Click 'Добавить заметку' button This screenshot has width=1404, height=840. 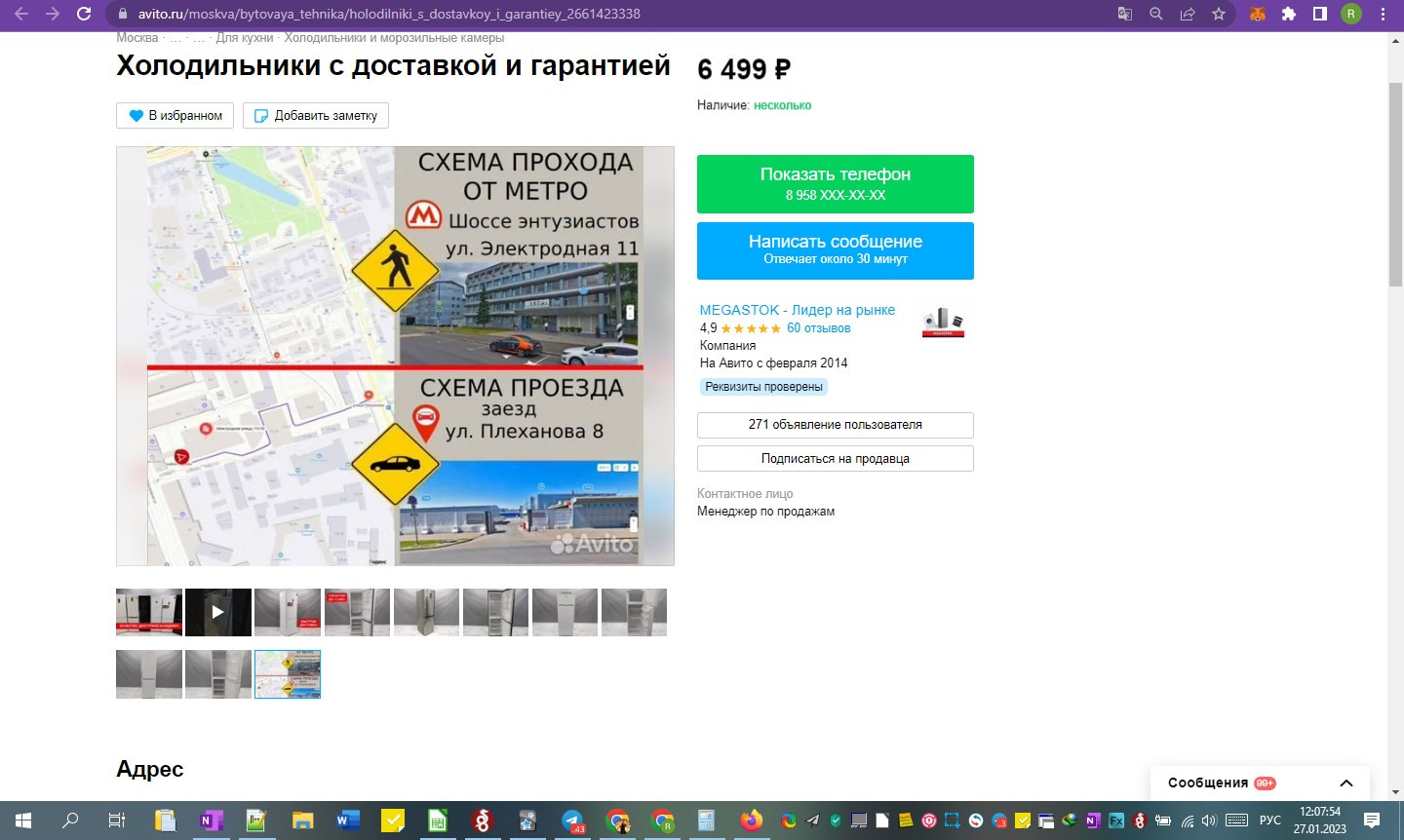coord(316,115)
